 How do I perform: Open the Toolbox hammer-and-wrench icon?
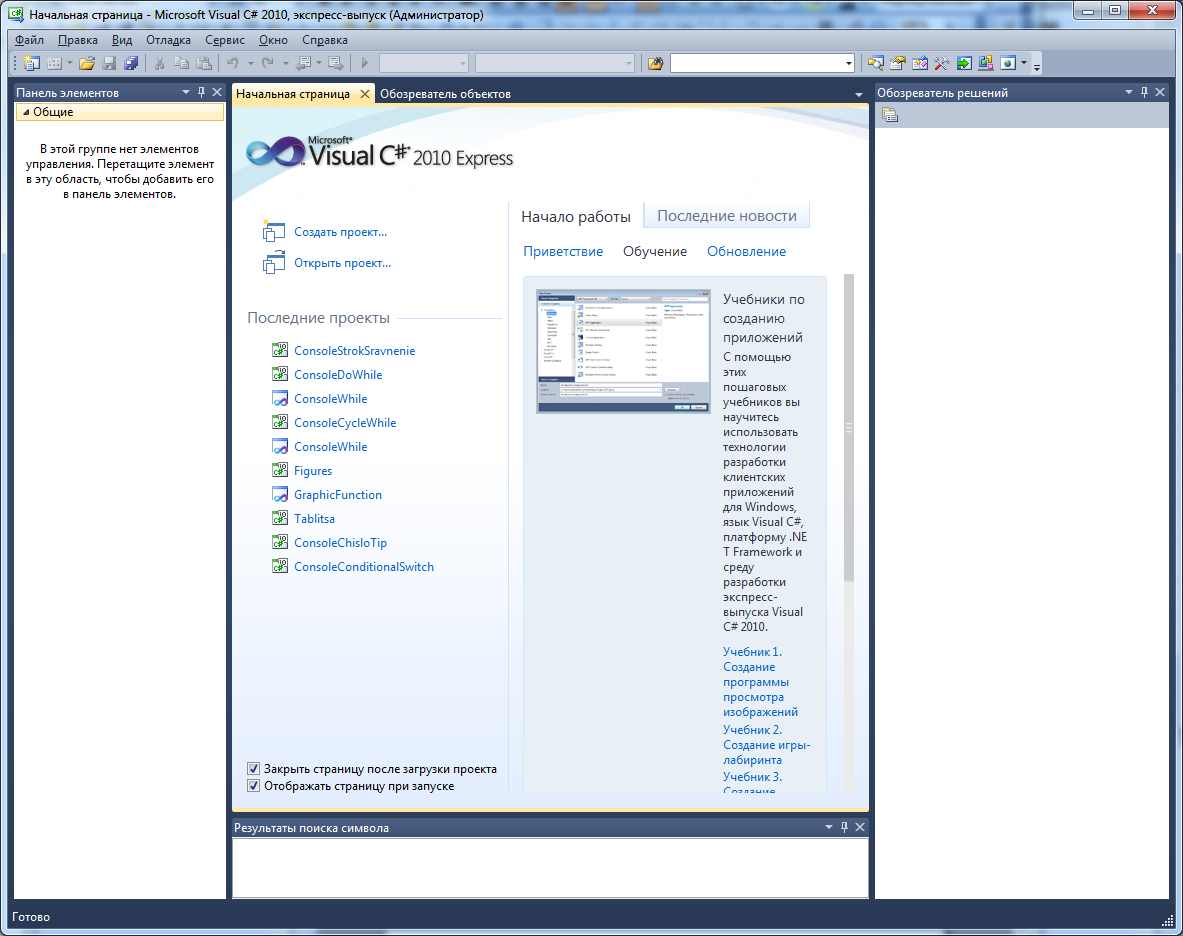pos(942,63)
